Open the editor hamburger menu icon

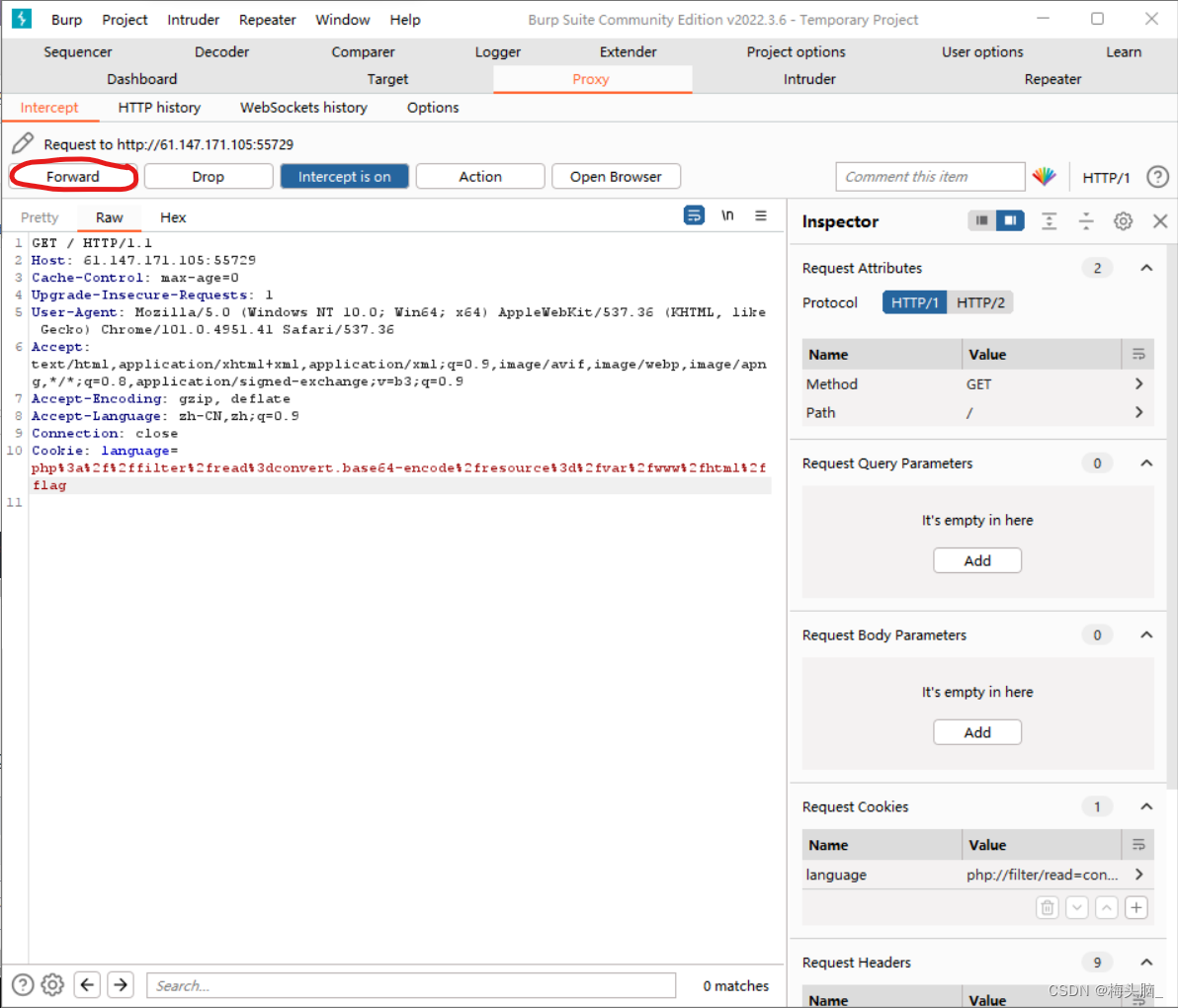tap(761, 215)
